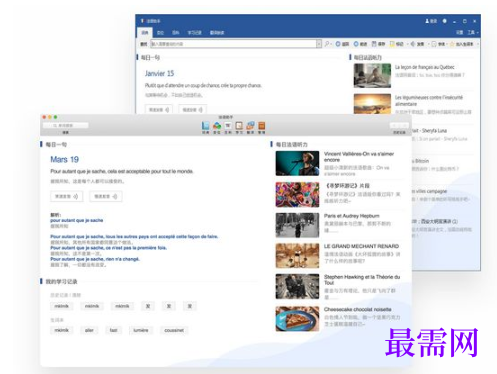Open 'Stephen Hawking et la Théorie du Tout' title

click(362, 280)
